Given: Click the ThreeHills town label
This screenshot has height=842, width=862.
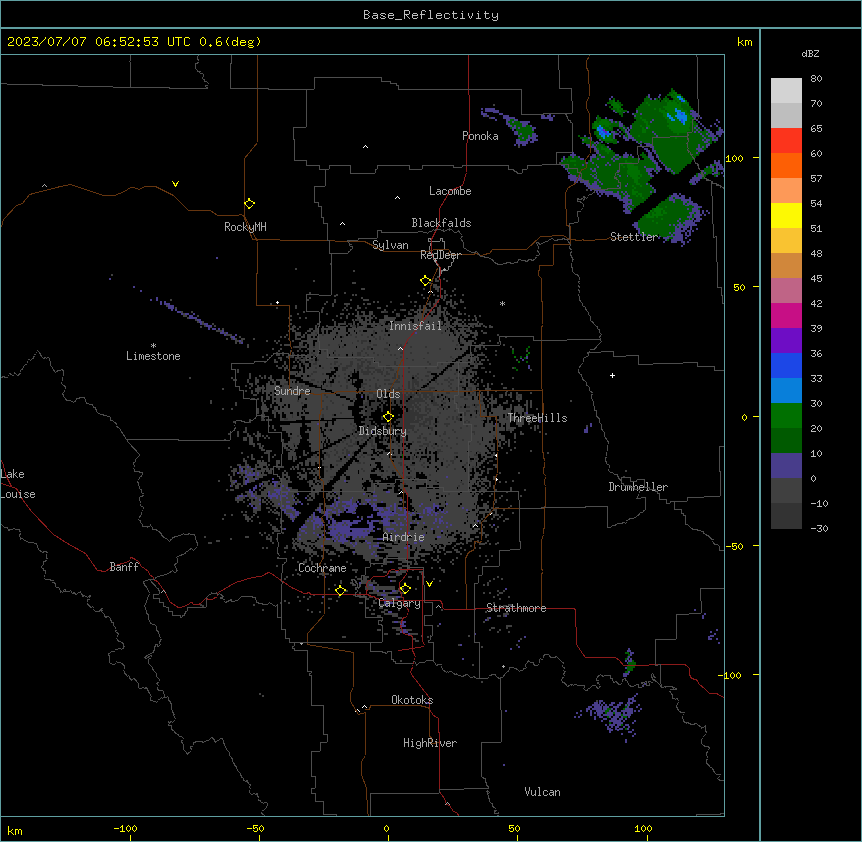Looking at the screenshot, I should (x=537, y=418).
